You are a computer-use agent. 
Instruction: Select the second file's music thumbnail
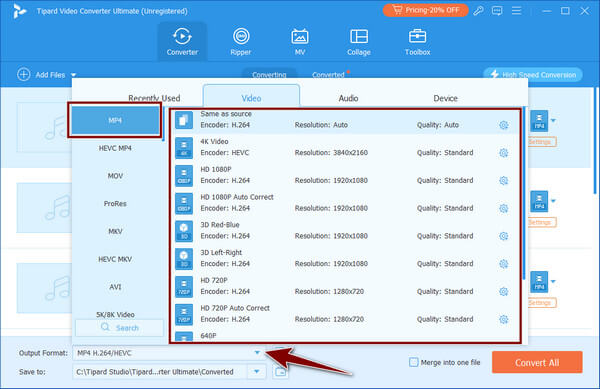tap(44, 208)
